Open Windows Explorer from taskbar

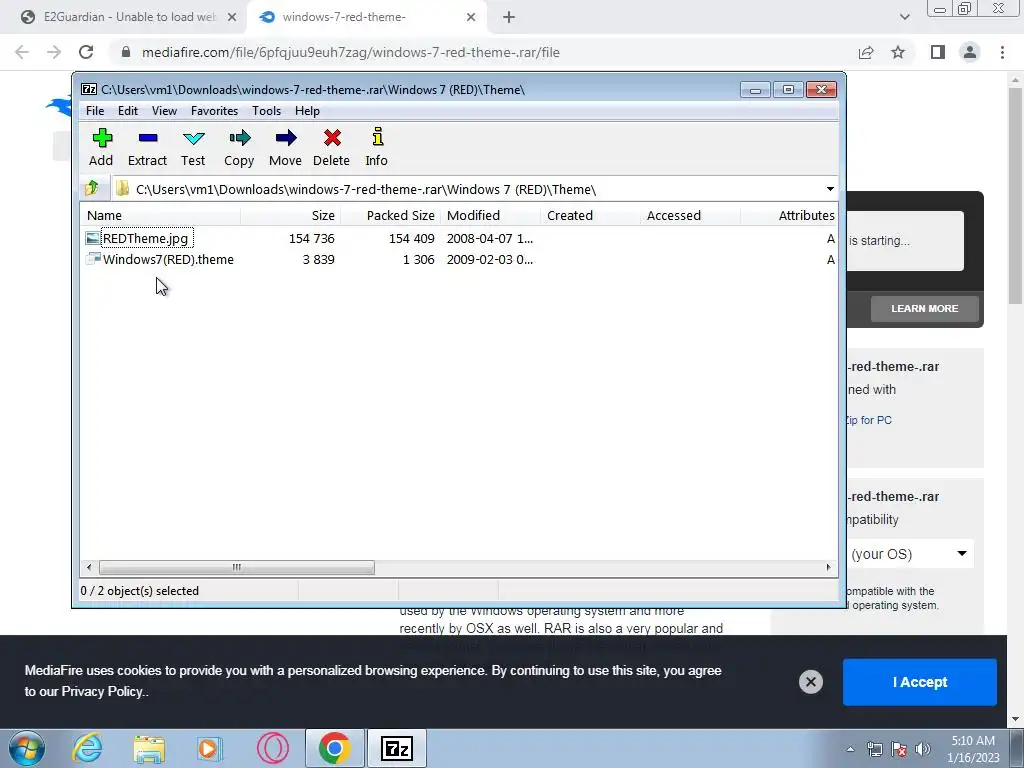click(149, 748)
